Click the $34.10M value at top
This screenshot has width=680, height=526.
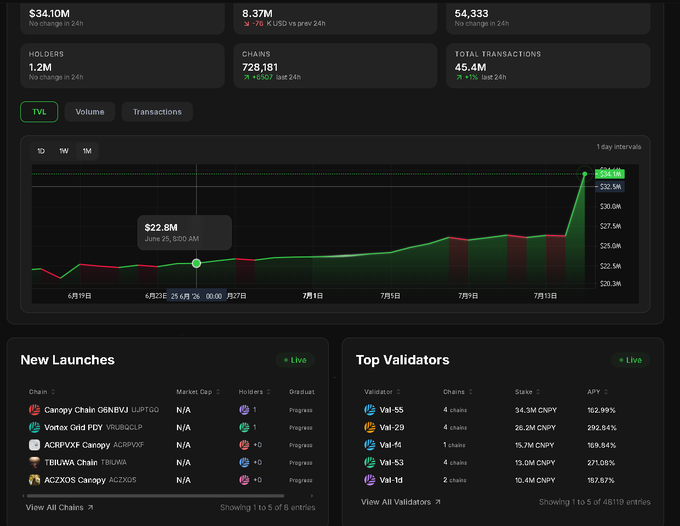49,13
